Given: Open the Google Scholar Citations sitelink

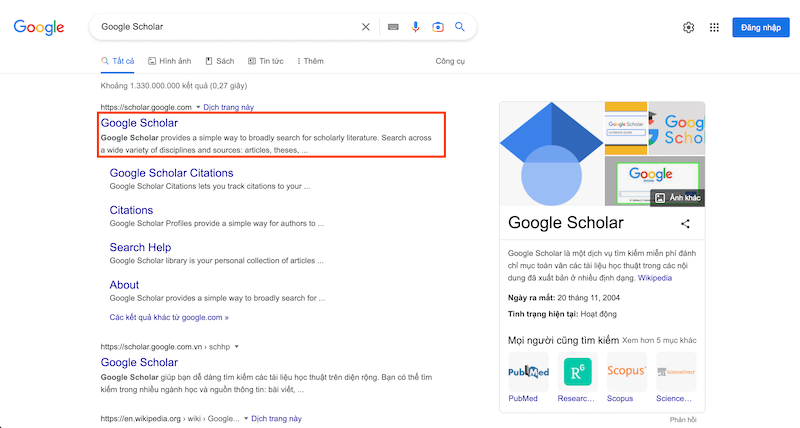Looking at the screenshot, I should coord(171,173).
